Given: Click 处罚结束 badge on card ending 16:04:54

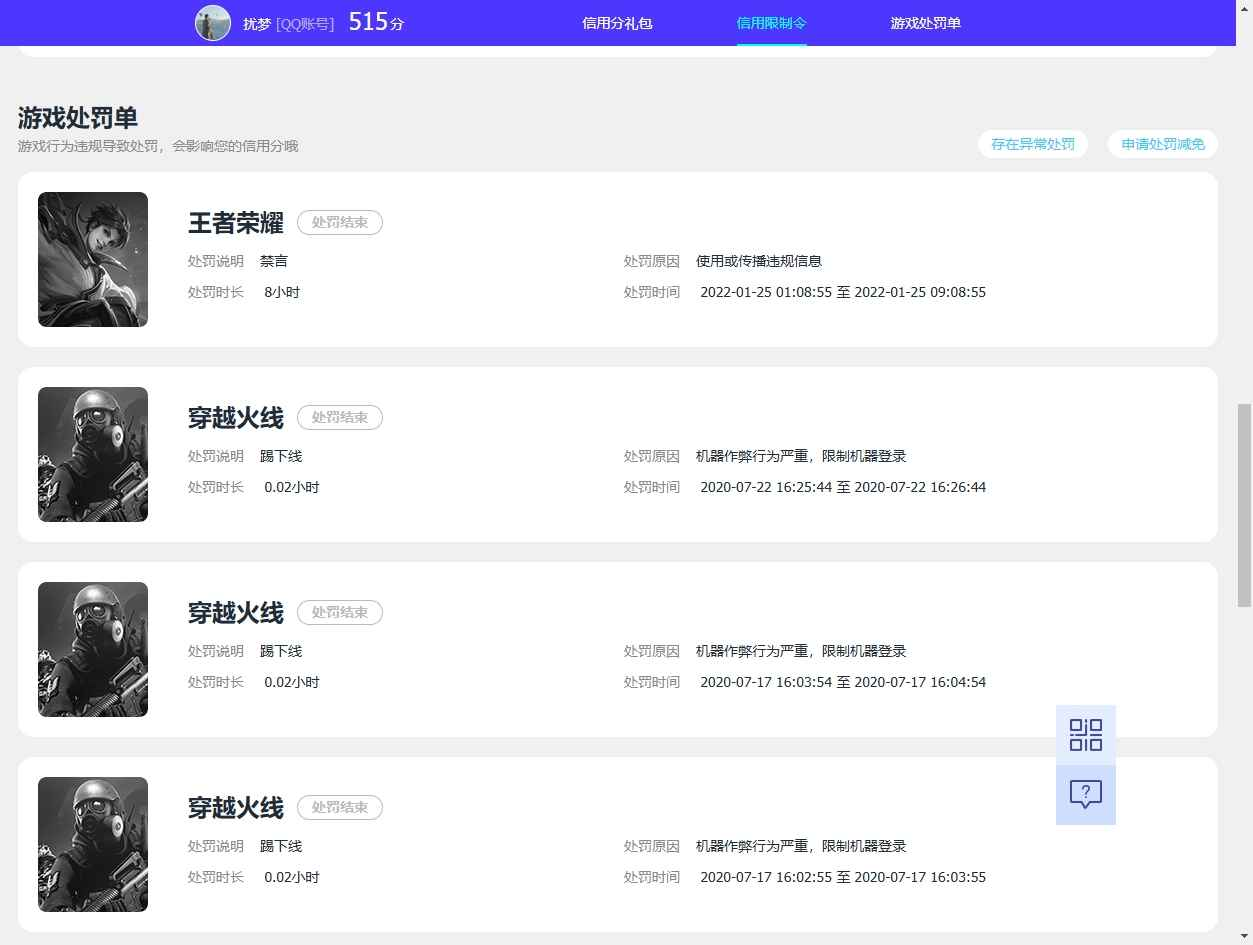Looking at the screenshot, I should click(x=340, y=612).
